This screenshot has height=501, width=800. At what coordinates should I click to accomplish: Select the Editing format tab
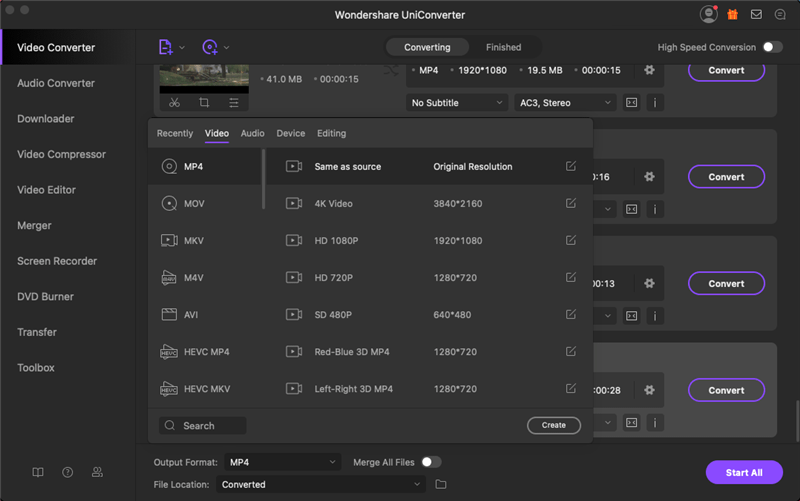point(332,133)
